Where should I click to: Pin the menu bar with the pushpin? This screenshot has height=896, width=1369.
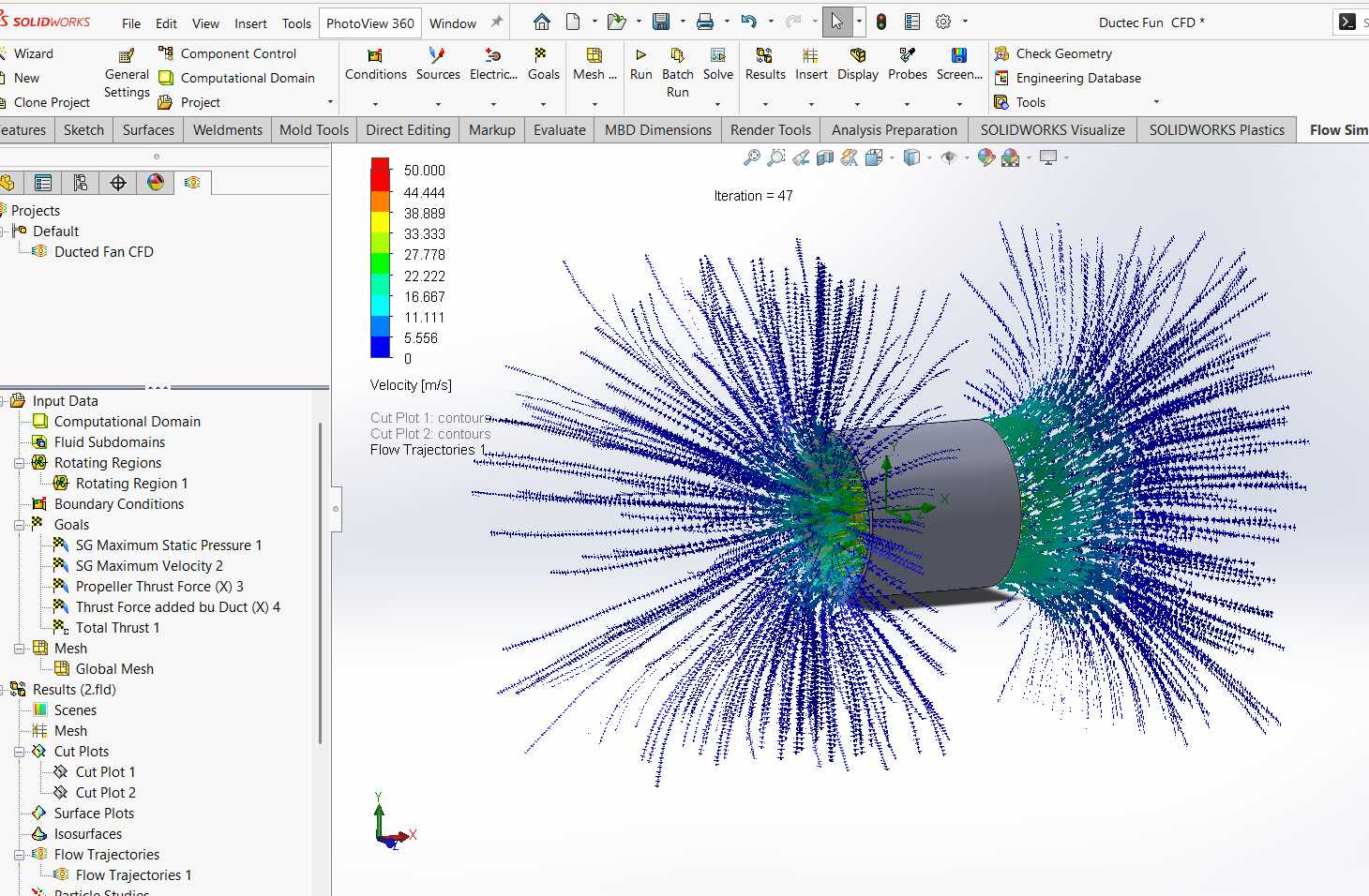click(497, 22)
